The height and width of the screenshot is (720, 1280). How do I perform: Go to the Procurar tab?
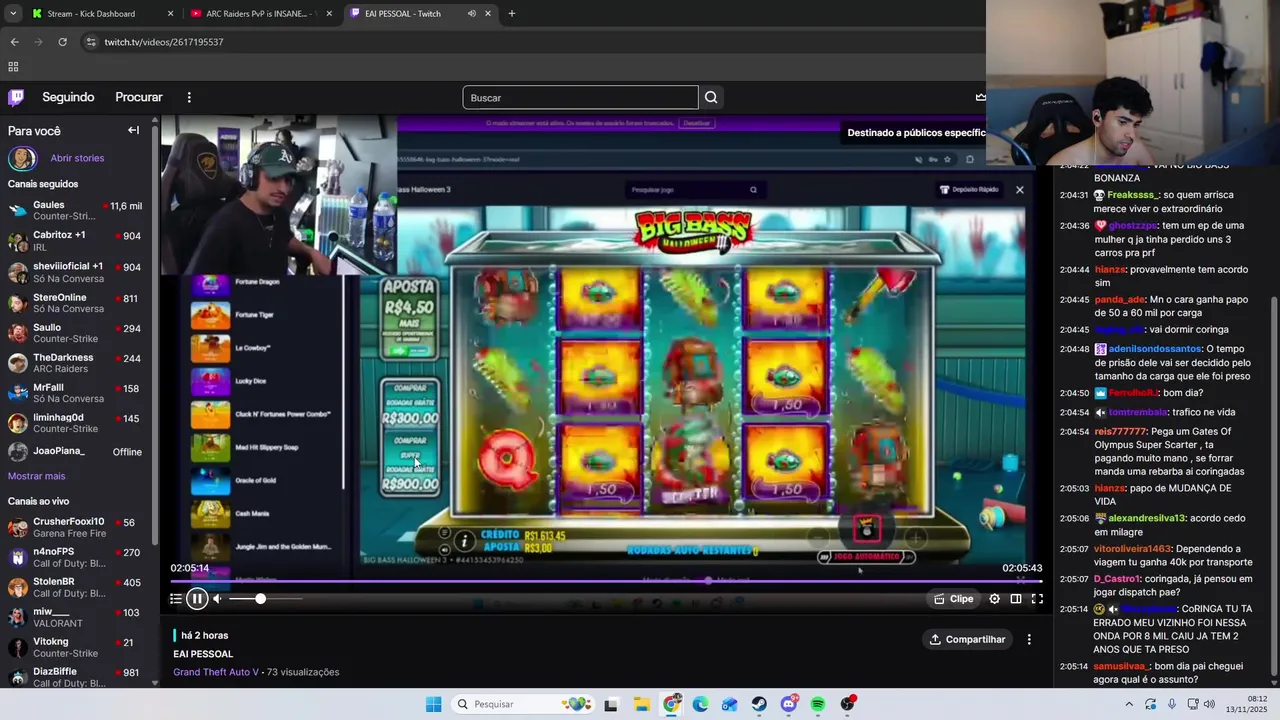[x=139, y=97]
